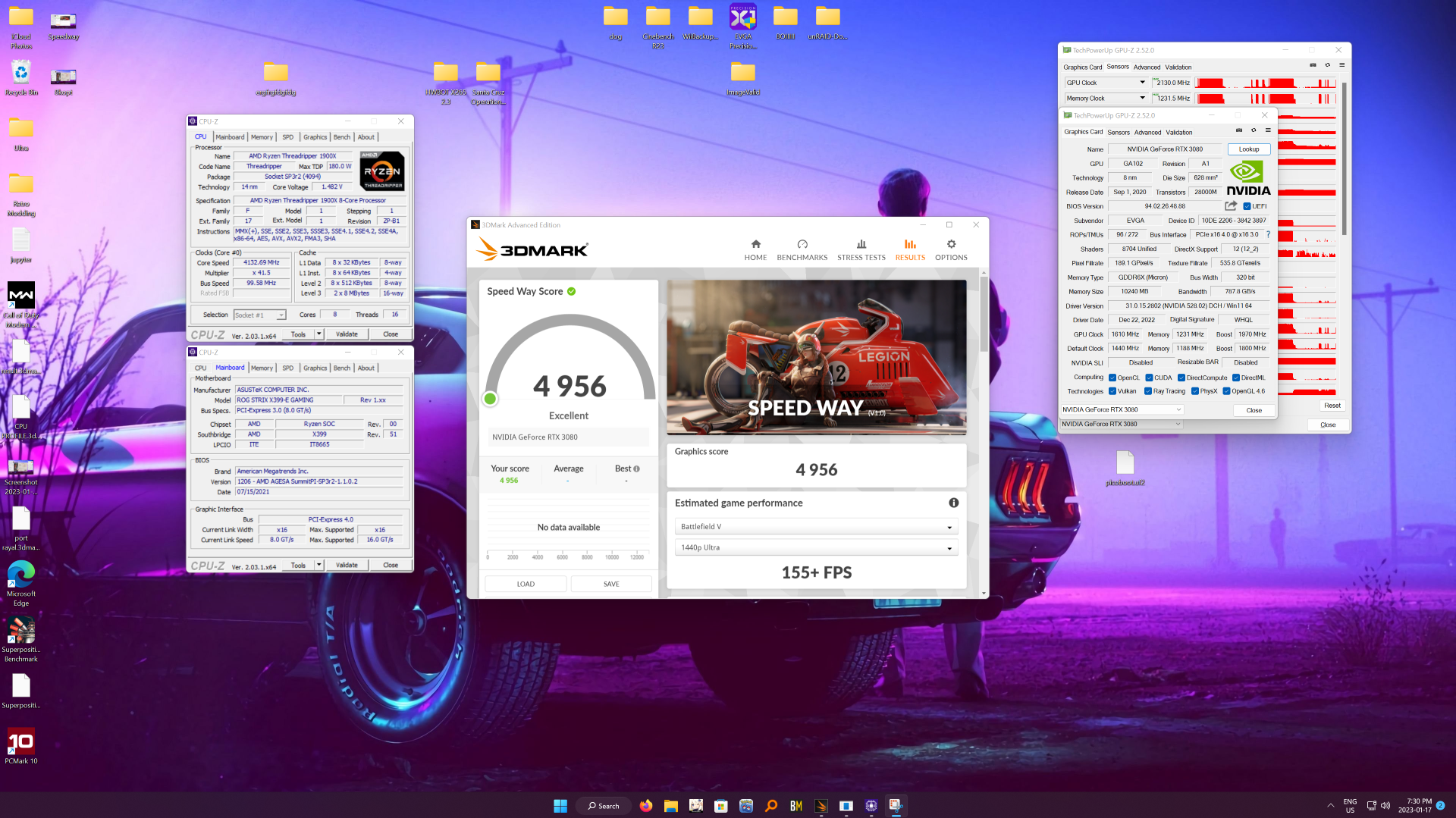Open the Battlefield V game dropdown
Screen dimensions: 1456x818
[816, 527]
